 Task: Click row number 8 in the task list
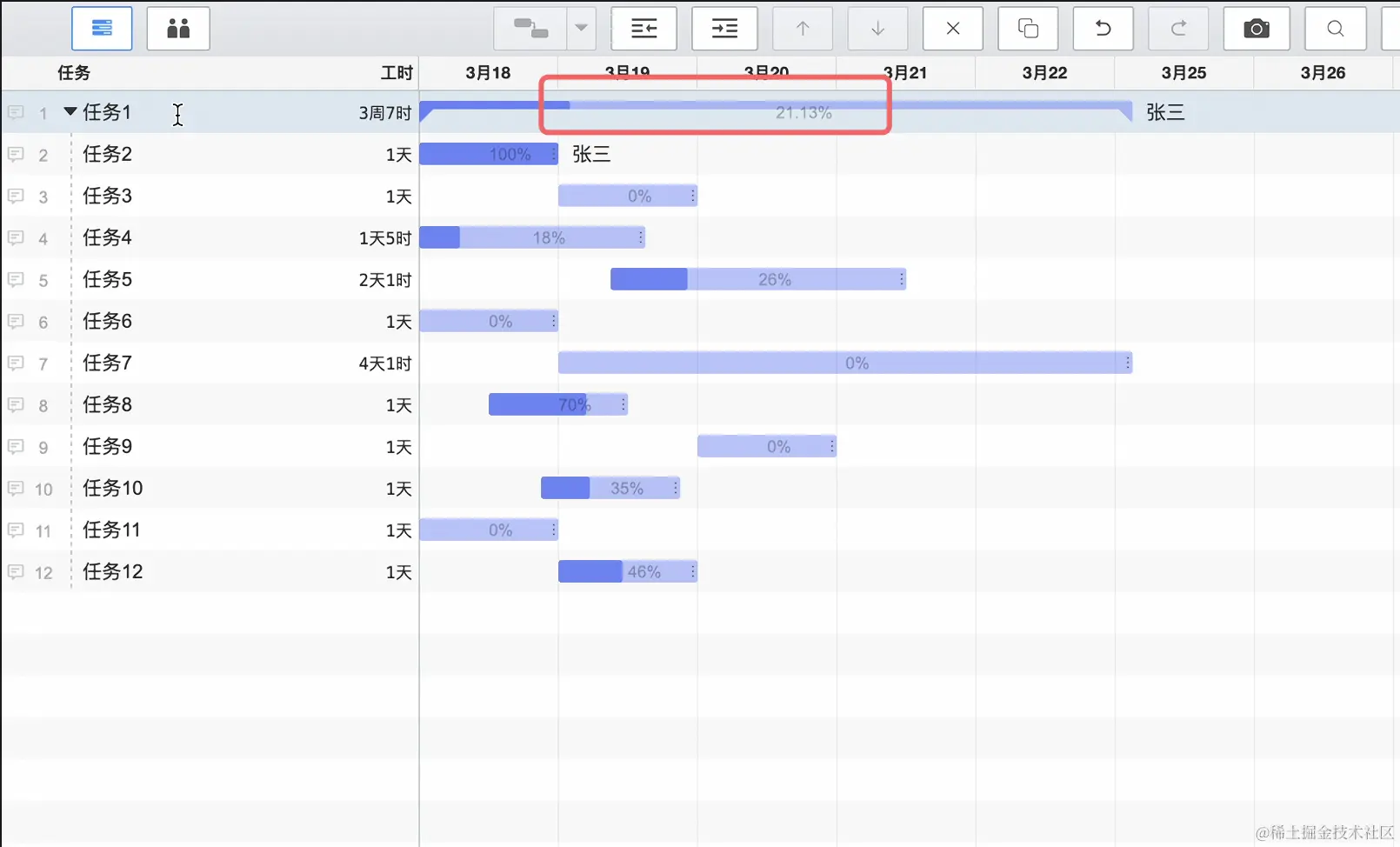click(43, 405)
